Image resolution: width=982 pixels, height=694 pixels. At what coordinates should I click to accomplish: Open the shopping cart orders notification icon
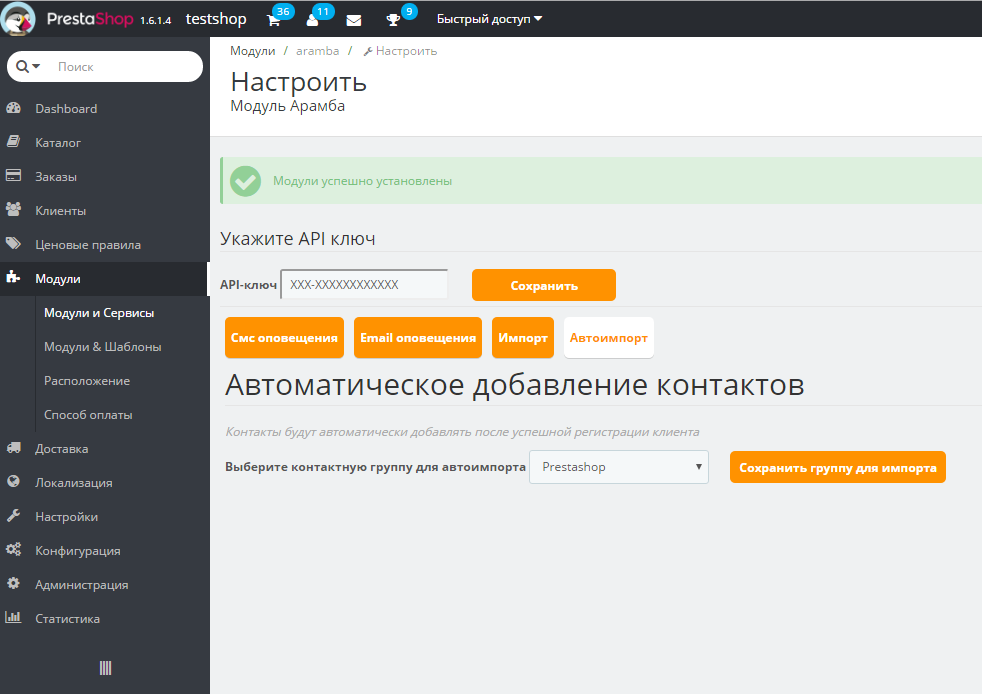pos(274,20)
